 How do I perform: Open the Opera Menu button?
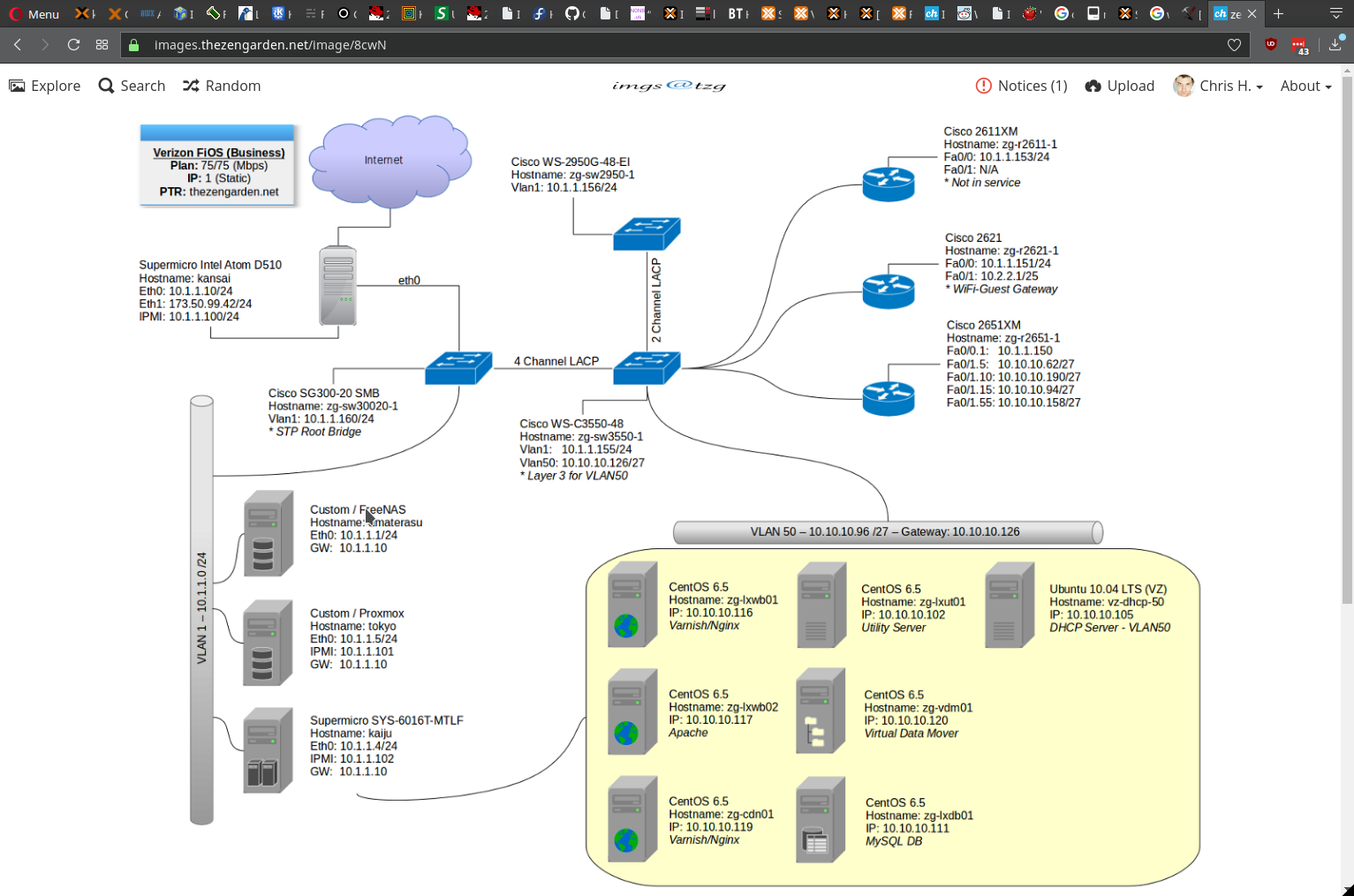tap(34, 14)
